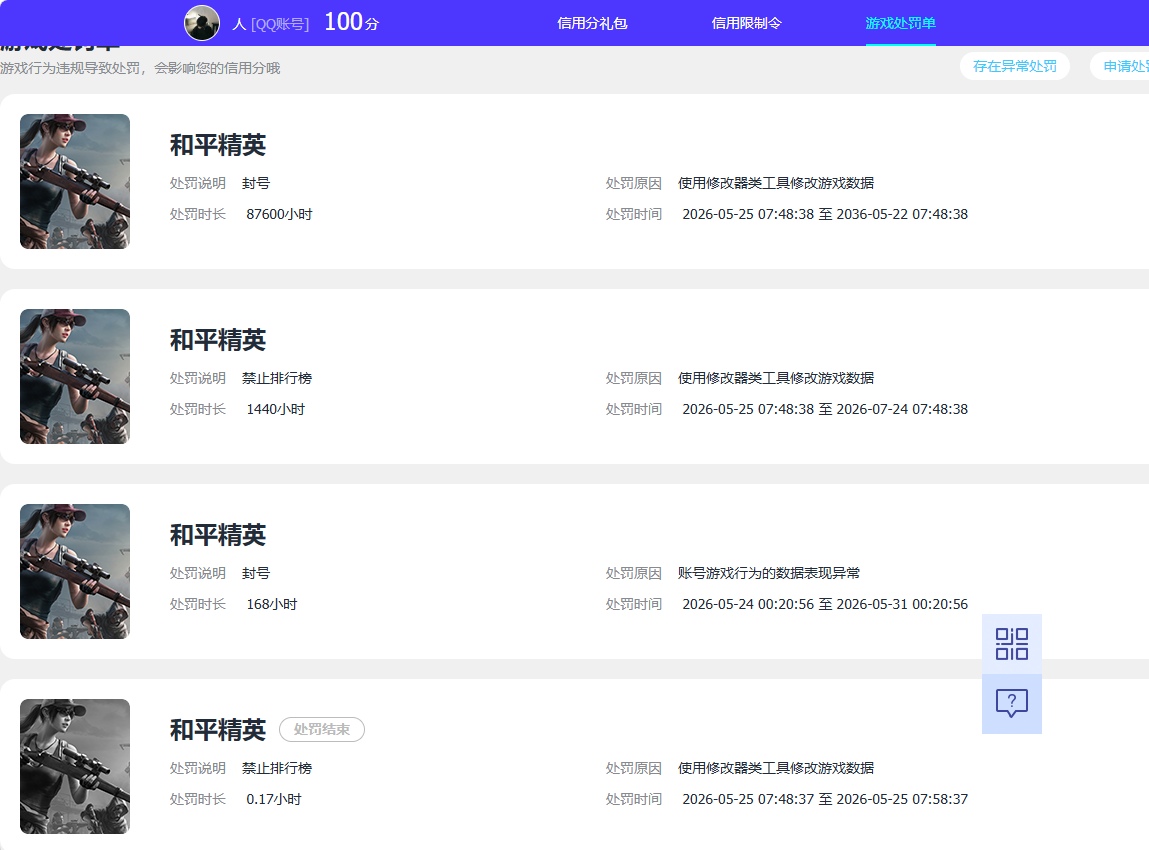Select the 87600小时 duration value
The width and height of the screenshot is (1149, 850).
(279, 214)
